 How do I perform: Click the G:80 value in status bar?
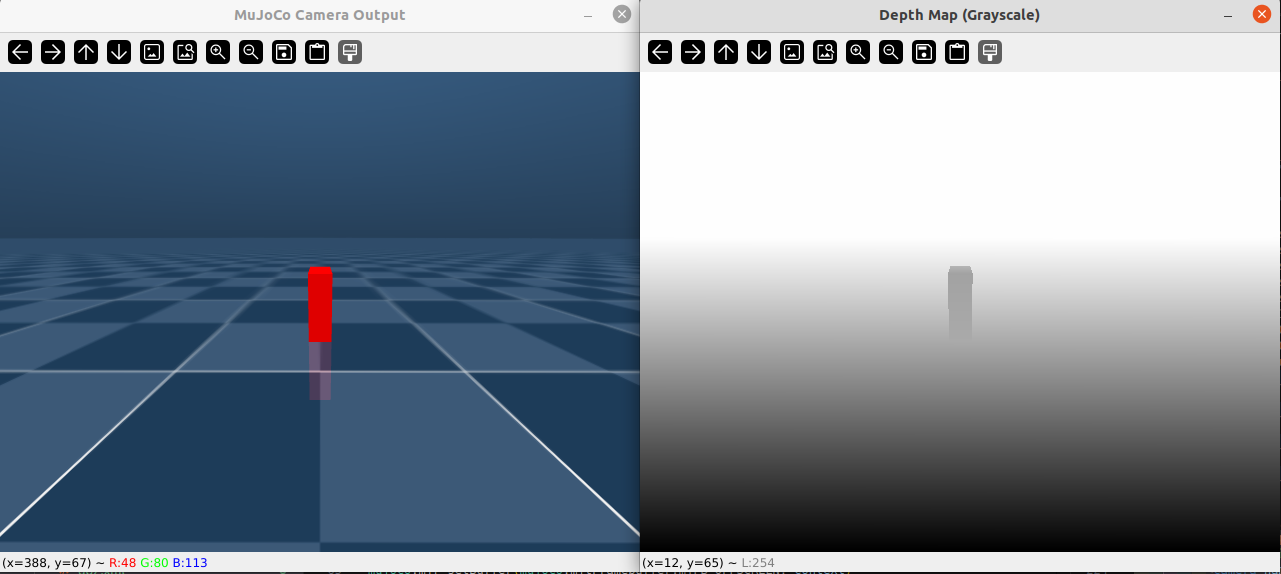tap(155, 563)
